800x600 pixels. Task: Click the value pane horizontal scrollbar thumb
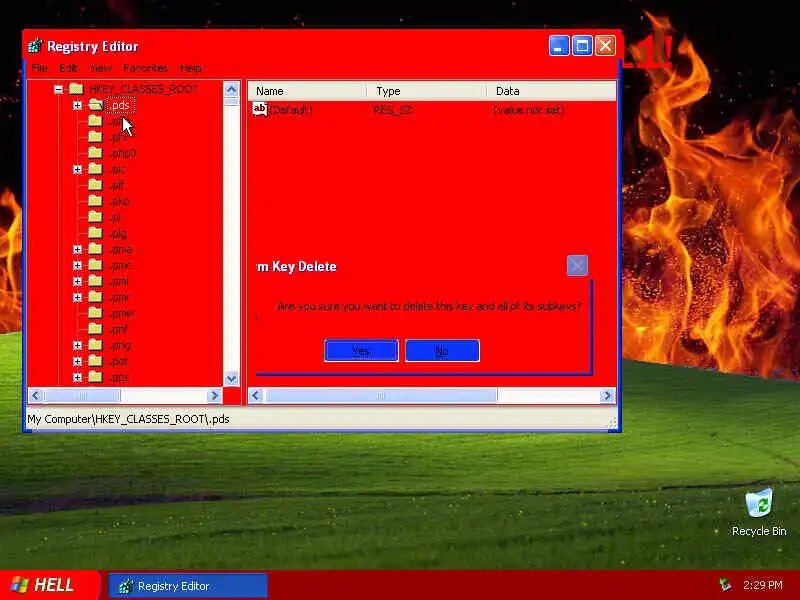381,395
